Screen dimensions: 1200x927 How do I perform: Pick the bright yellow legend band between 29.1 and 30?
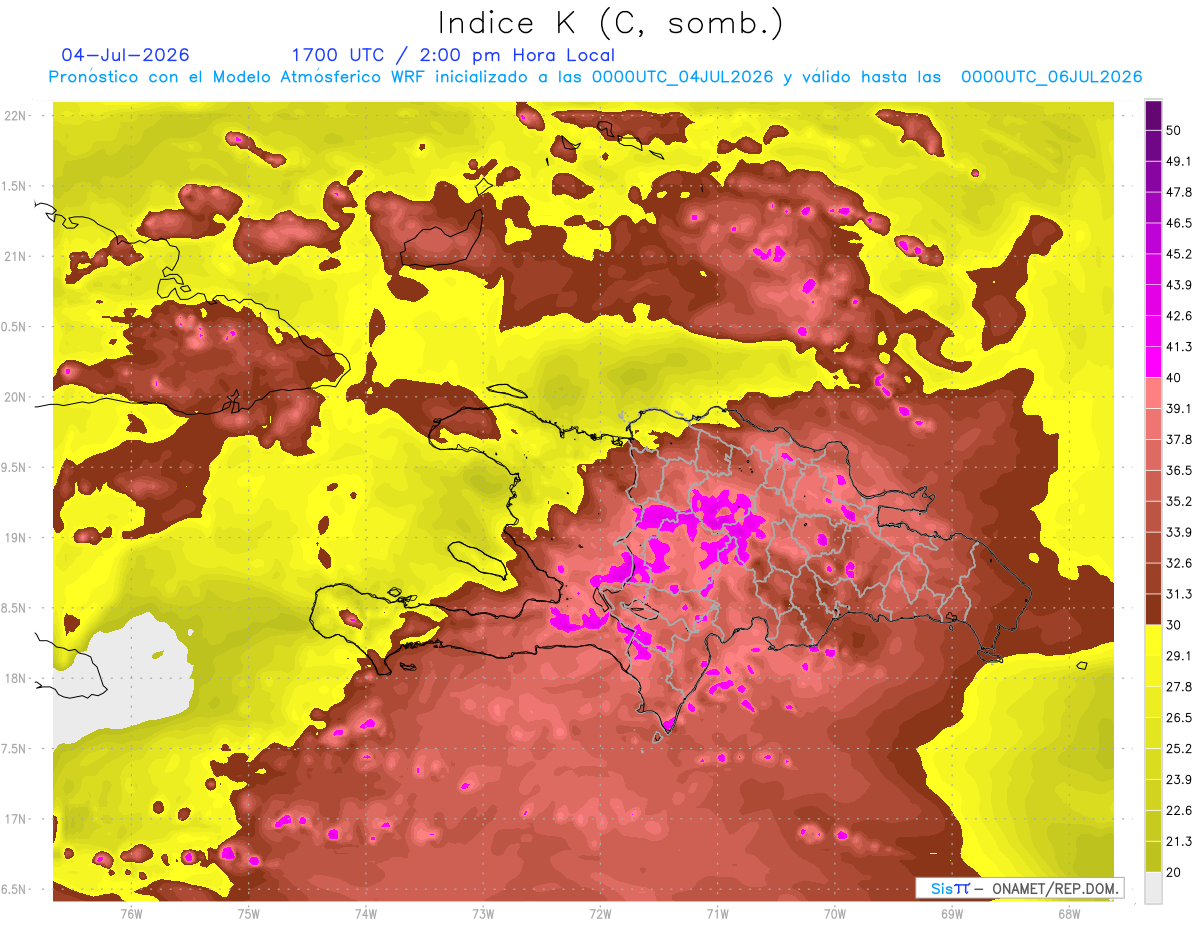point(1153,640)
